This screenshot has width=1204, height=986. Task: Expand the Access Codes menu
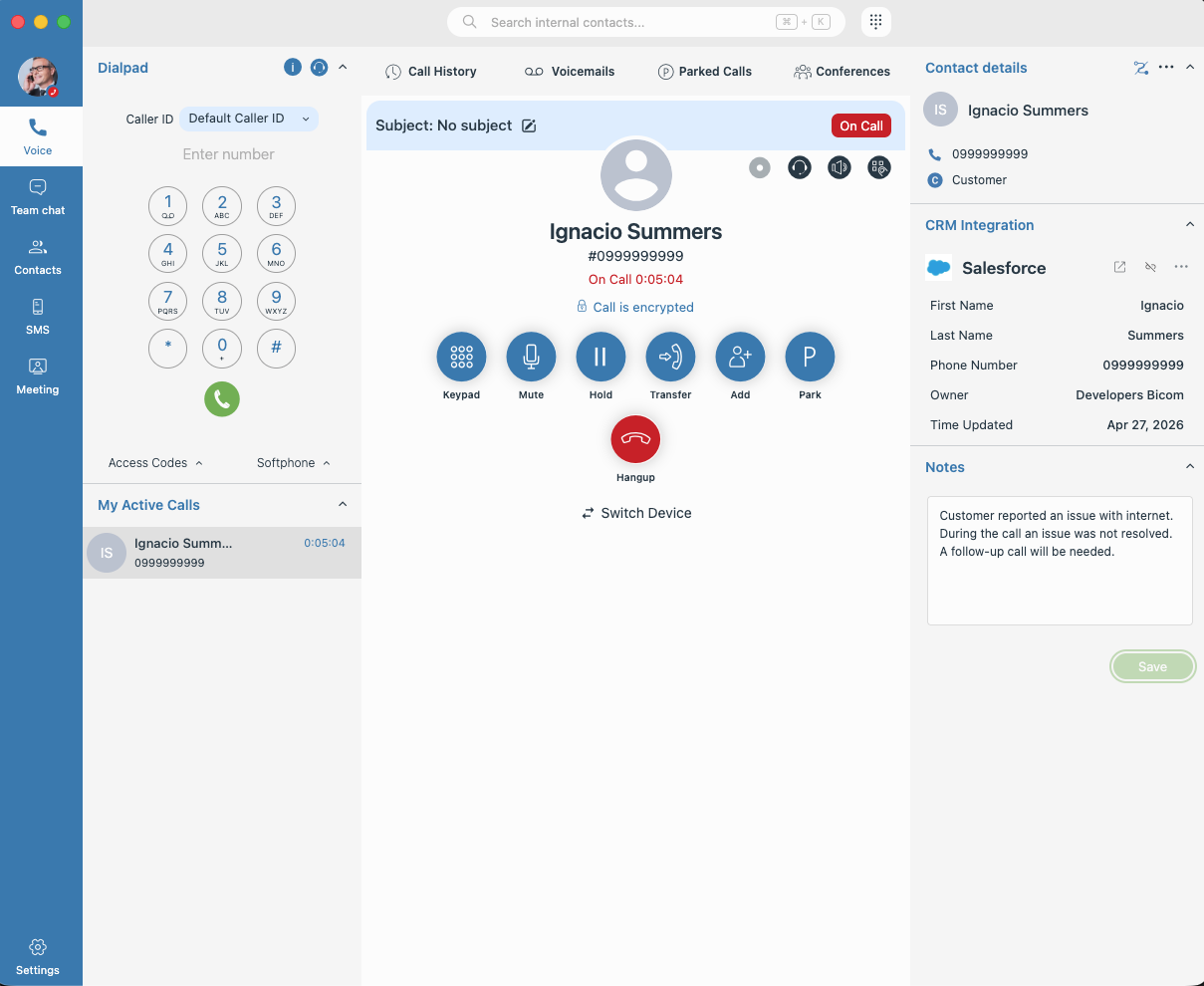[x=155, y=463]
